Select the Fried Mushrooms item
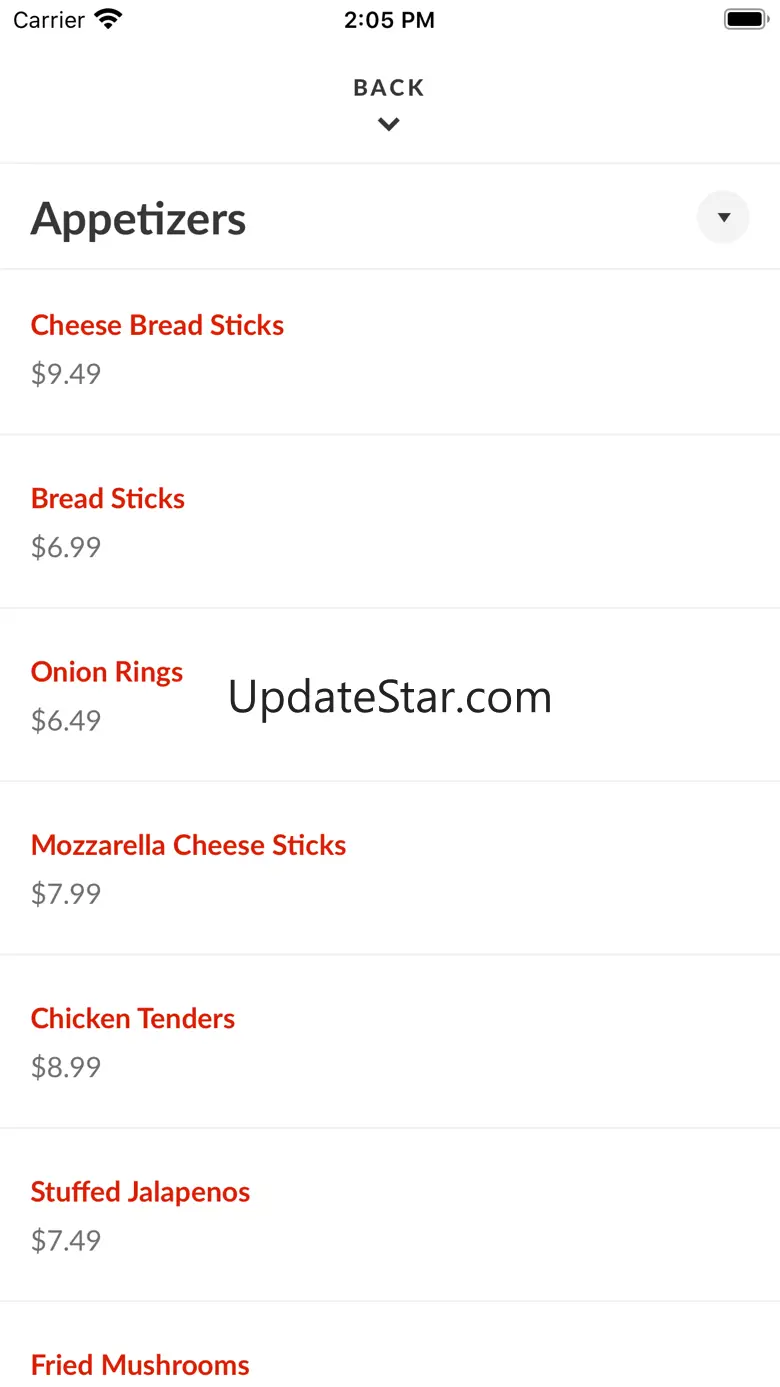Viewport: 780px width, 1387px height. pyautogui.click(x=140, y=1364)
